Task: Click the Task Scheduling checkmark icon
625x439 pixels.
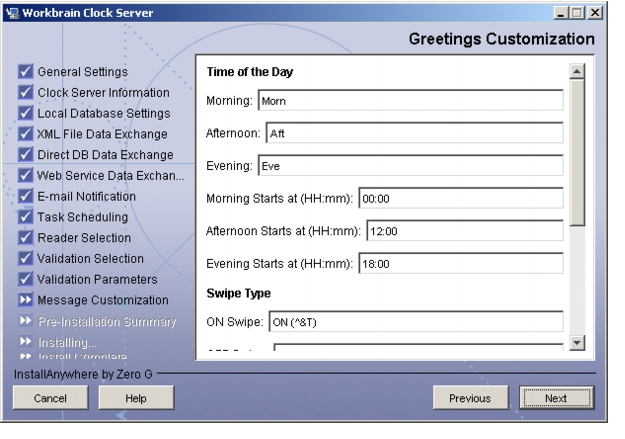Action: click(26, 217)
